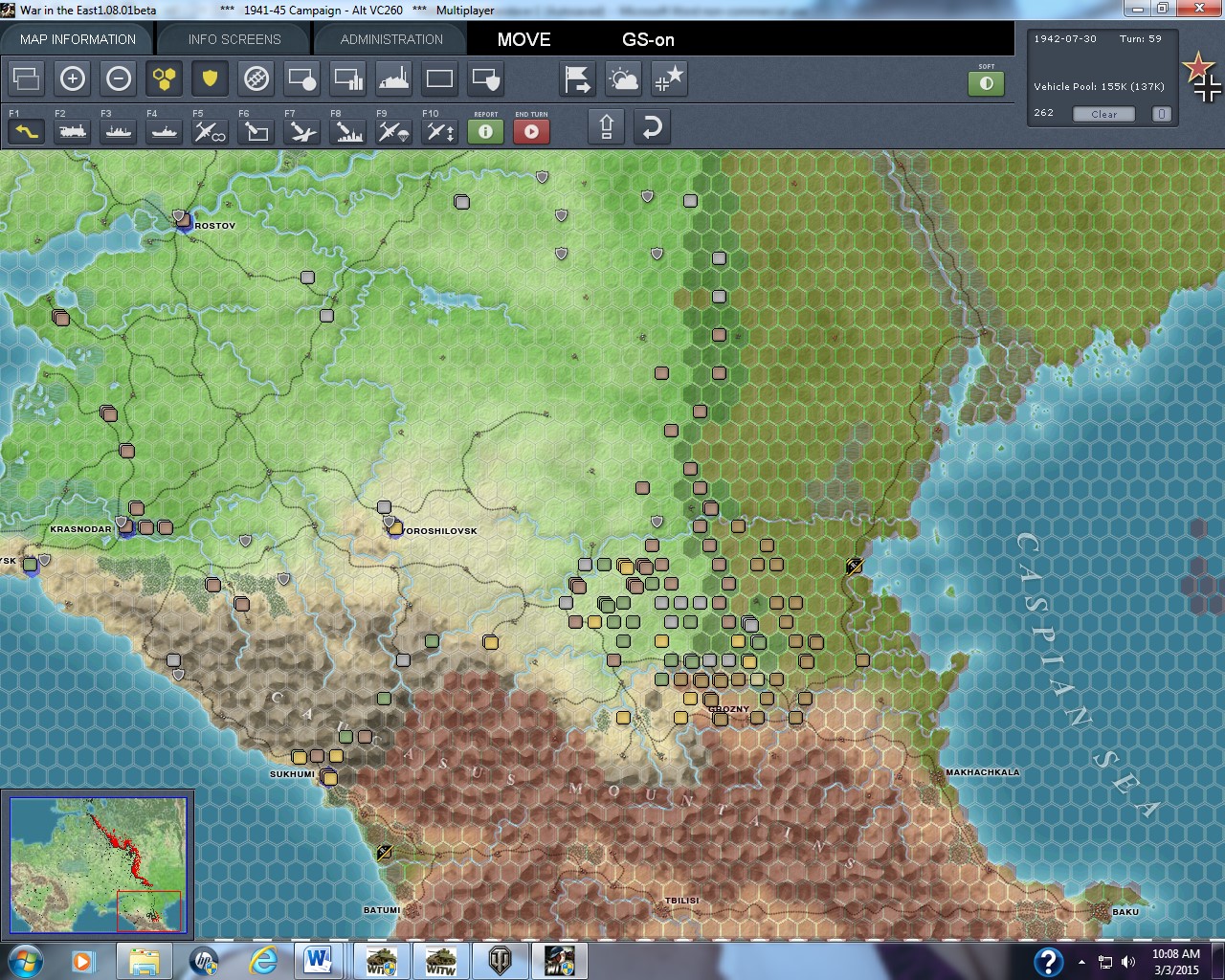This screenshot has width=1225, height=980.
Task: Click the factory skyline icon
Action: (x=394, y=78)
